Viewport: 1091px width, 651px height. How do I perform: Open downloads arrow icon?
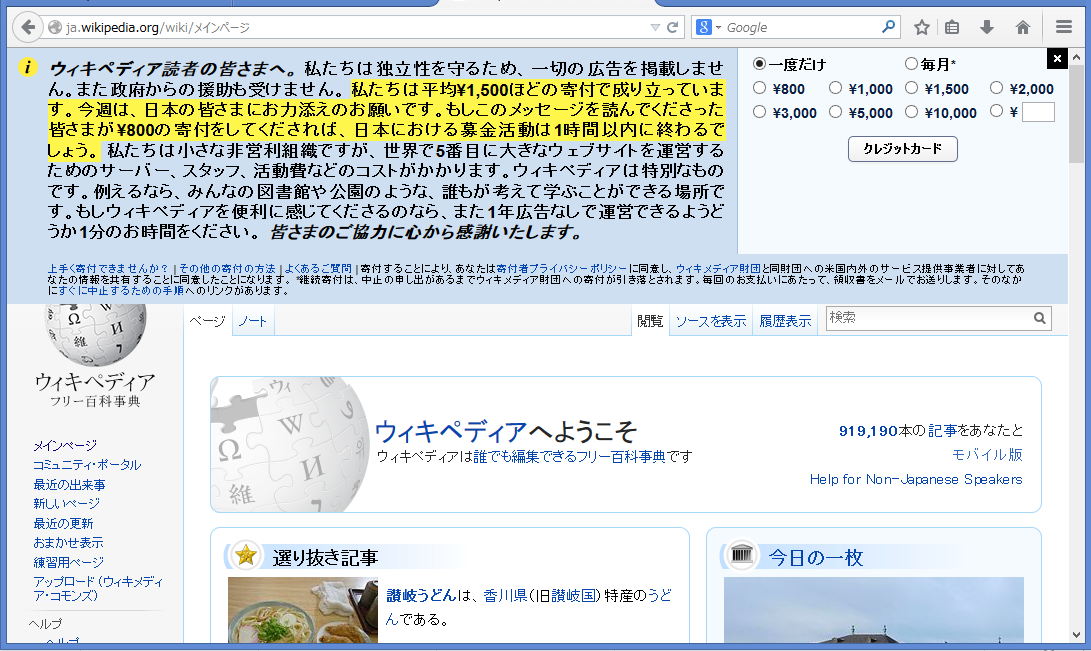pyautogui.click(x=987, y=27)
